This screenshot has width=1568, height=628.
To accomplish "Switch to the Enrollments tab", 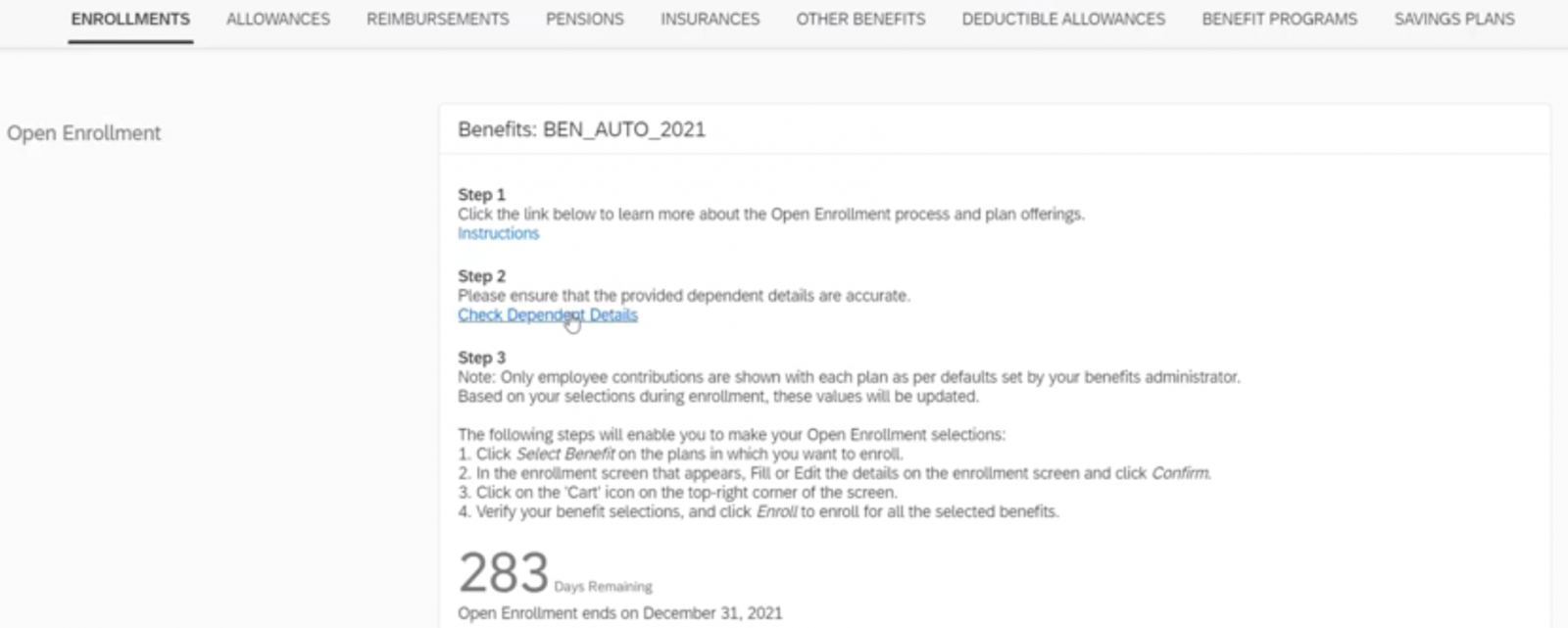I will (130, 20).
